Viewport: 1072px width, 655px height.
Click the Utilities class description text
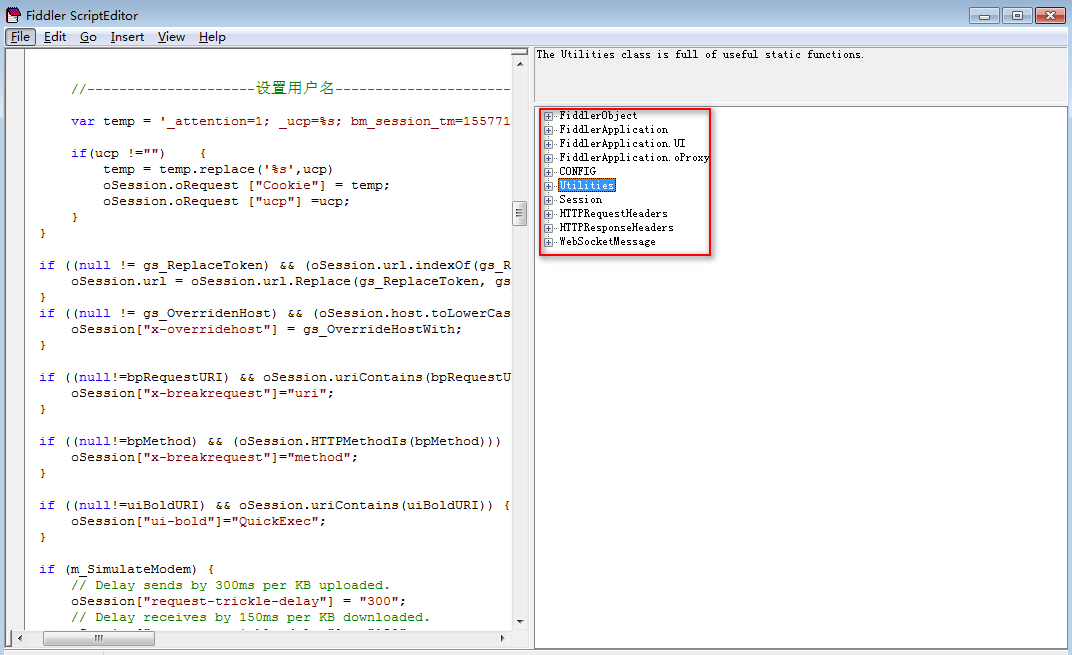700,55
